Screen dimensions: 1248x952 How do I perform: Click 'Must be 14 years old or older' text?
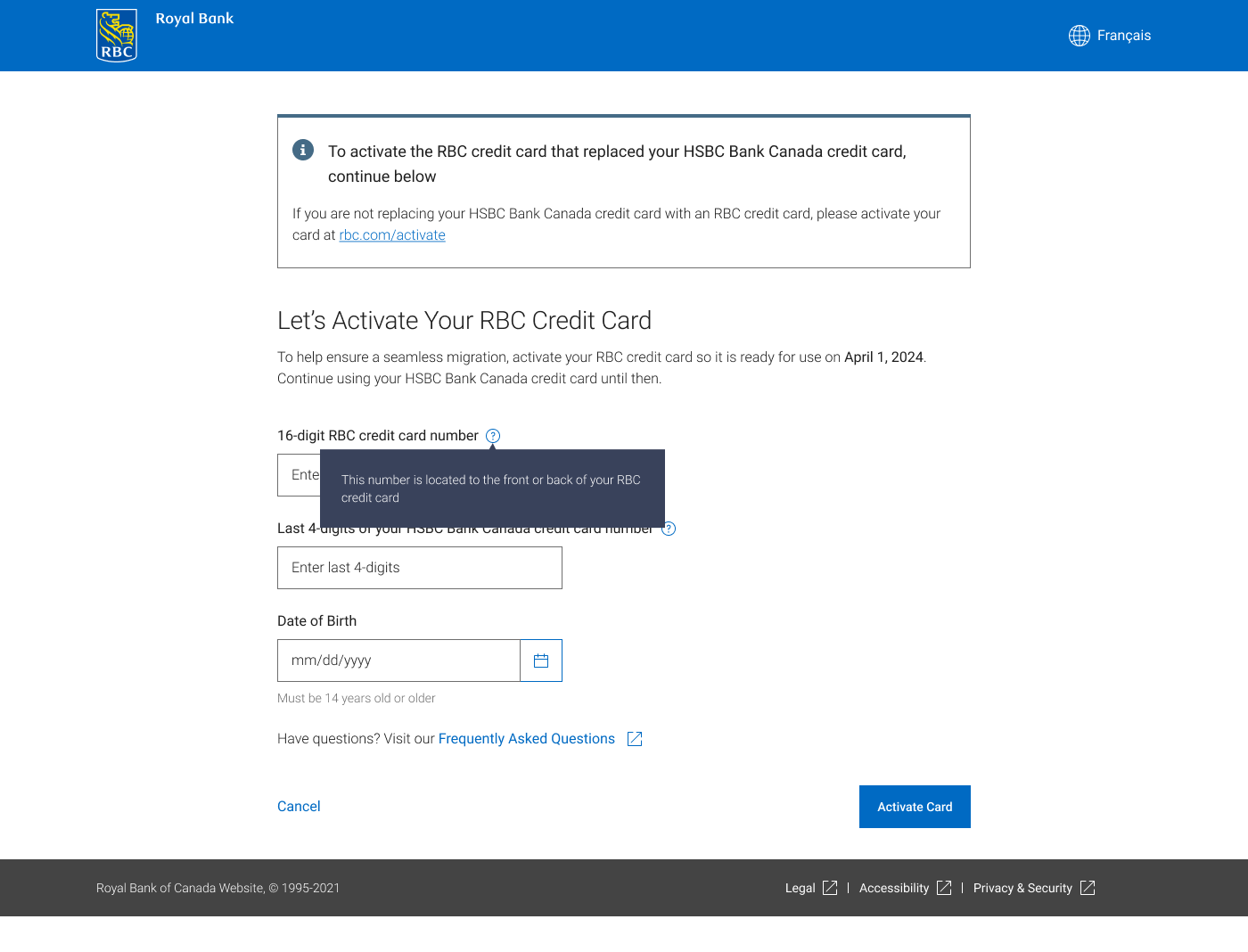pos(357,698)
